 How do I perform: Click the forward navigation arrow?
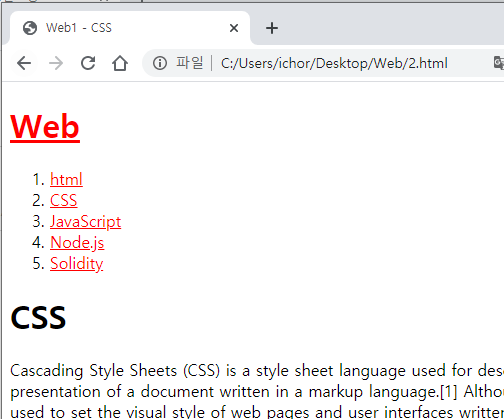(x=56, y=63)
